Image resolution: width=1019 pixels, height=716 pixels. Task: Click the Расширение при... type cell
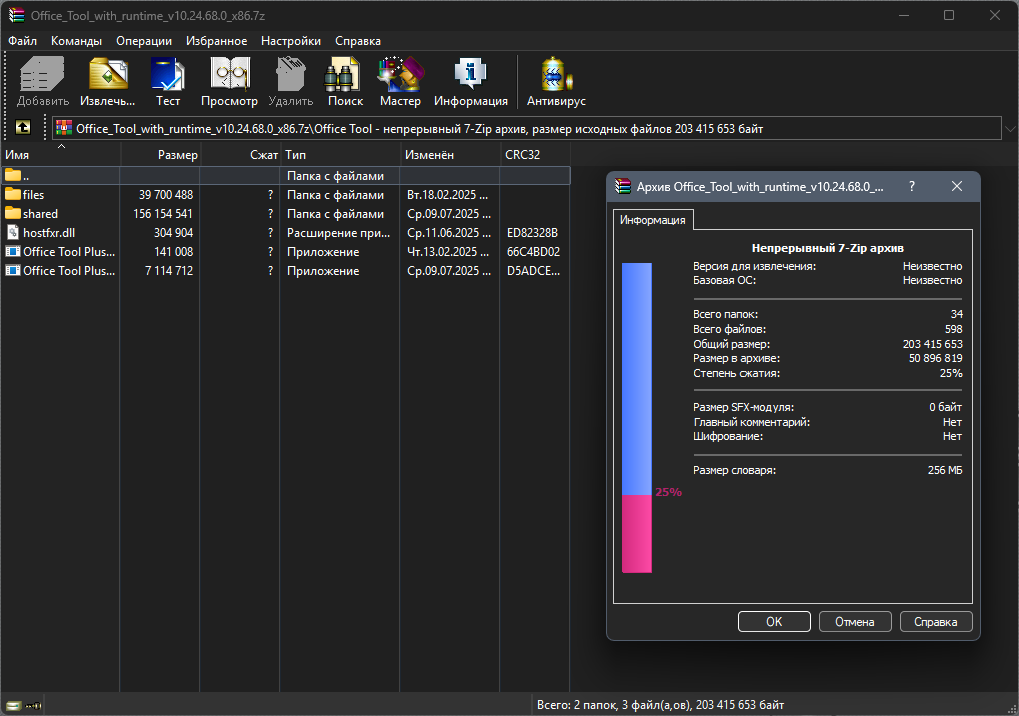(338, 233)
